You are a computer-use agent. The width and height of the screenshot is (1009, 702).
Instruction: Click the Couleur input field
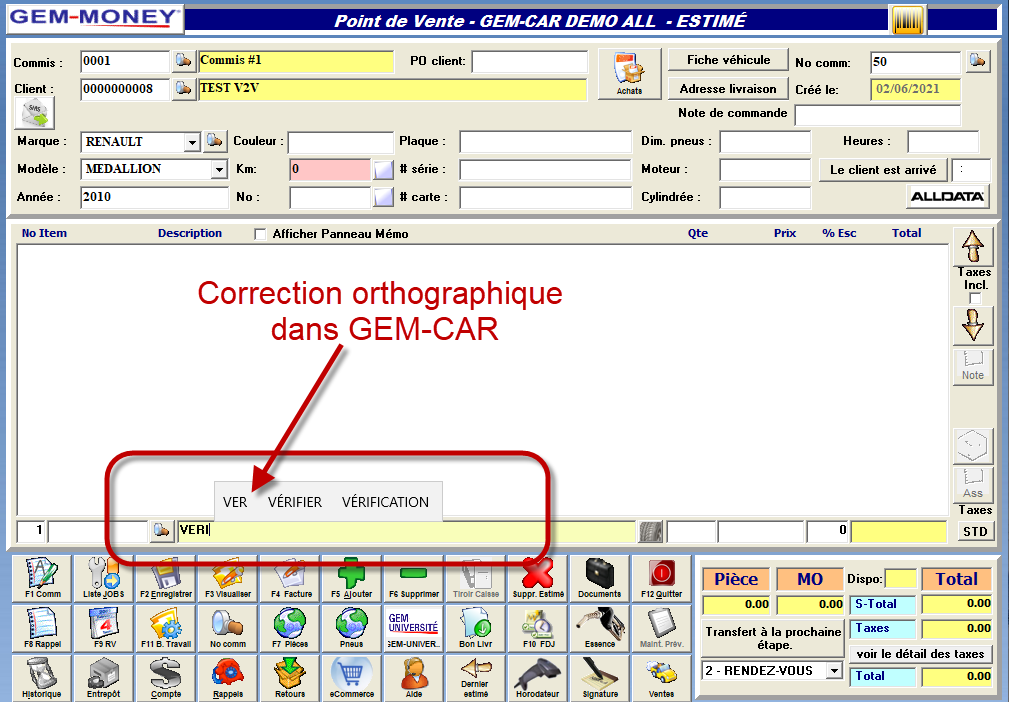[x=340, y=142]
